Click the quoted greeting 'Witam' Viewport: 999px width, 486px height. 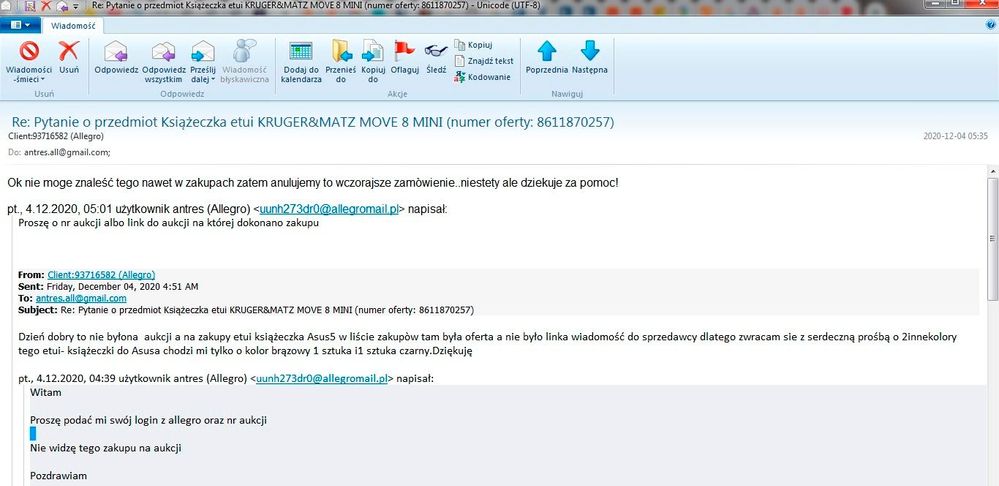pos(45,392)
